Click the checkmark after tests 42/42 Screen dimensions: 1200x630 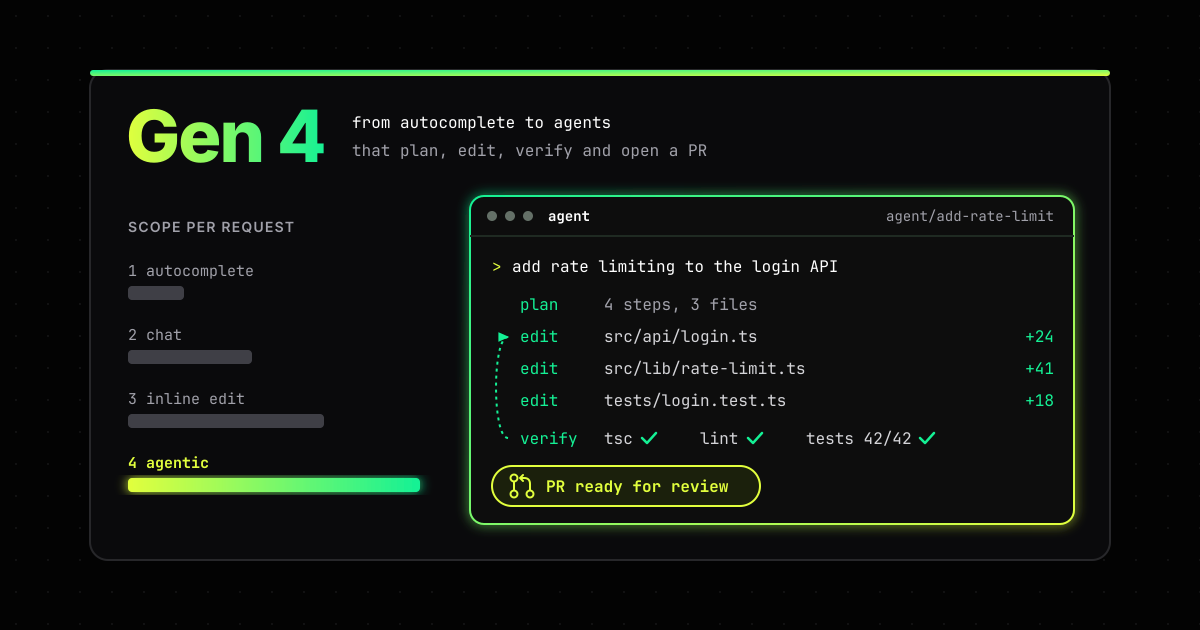coord(927,438)
